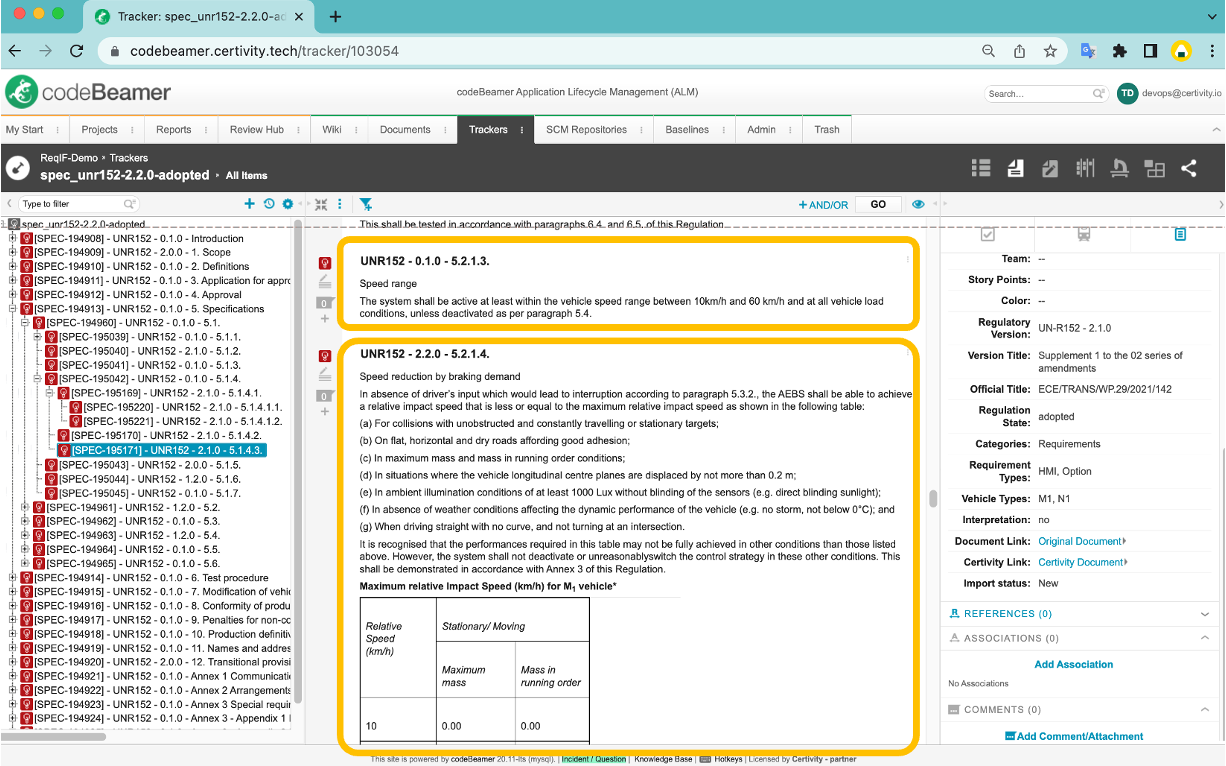Open tracker settings via the gear icon
This screenshot has width=1226, height=766.
[x=288, y=203]
